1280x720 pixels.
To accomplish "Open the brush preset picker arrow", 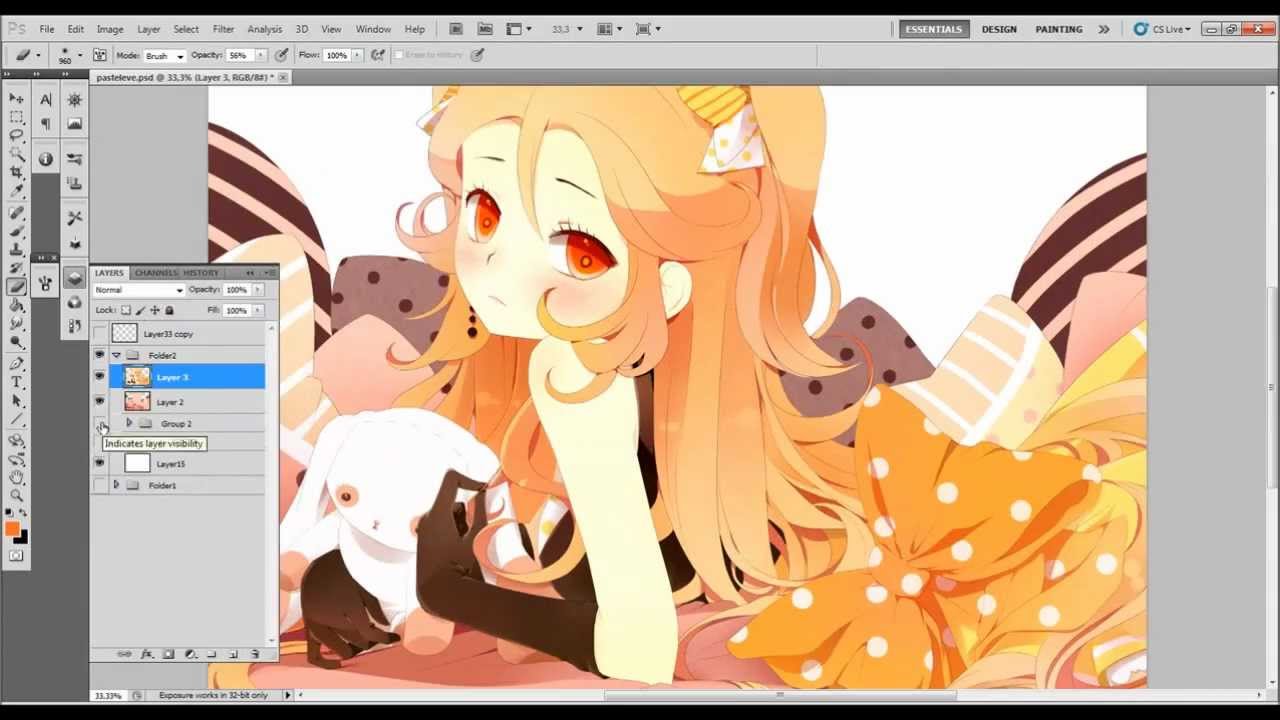I will point(79,55).
